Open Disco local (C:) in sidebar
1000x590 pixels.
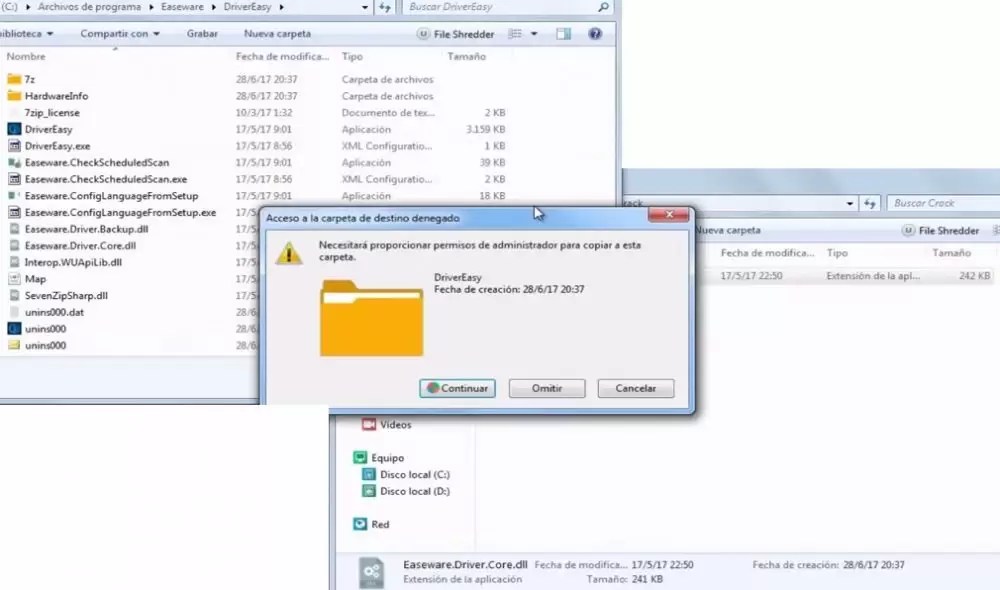point(415,475)
